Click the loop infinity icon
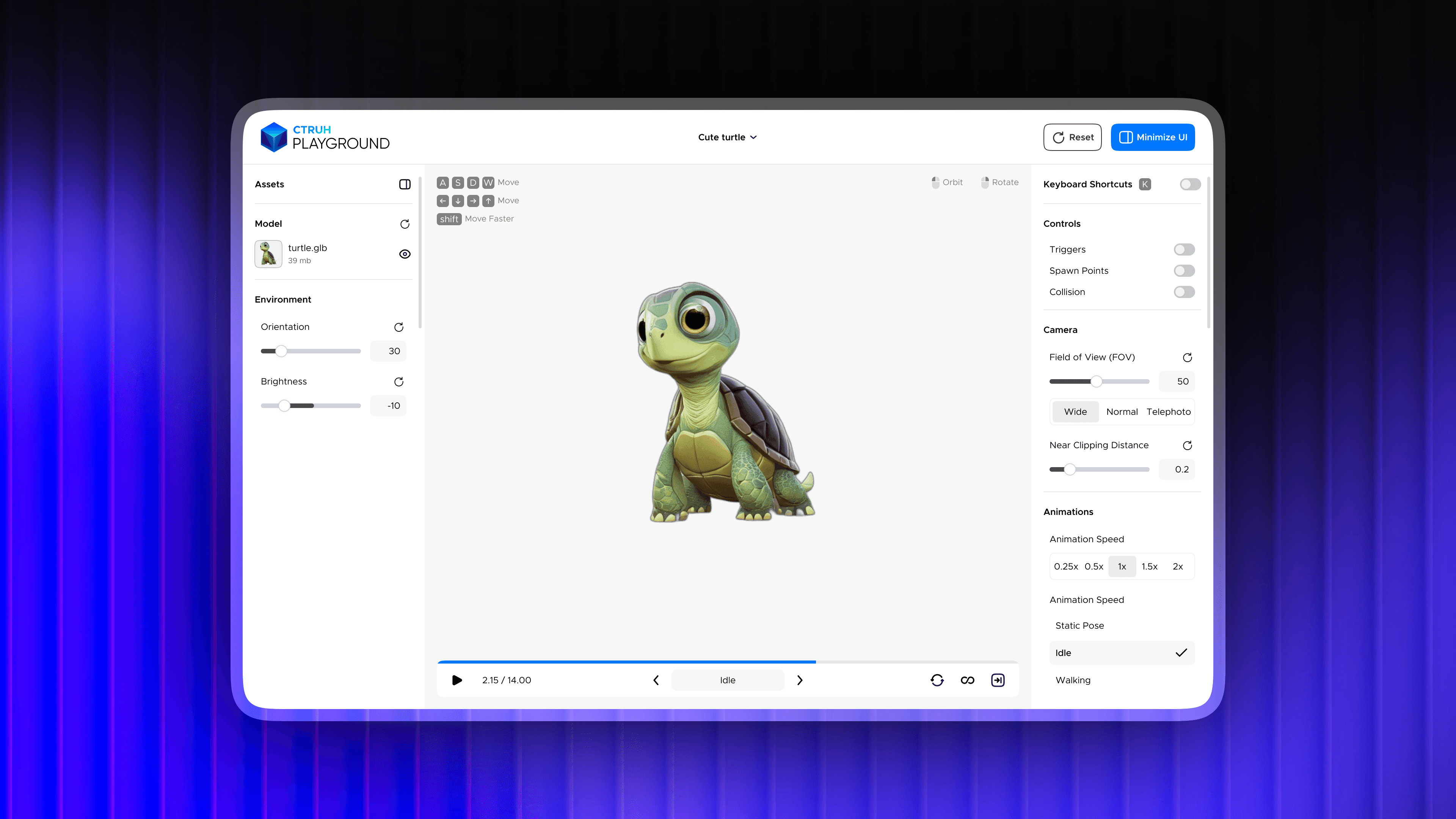 pos(967,680)
